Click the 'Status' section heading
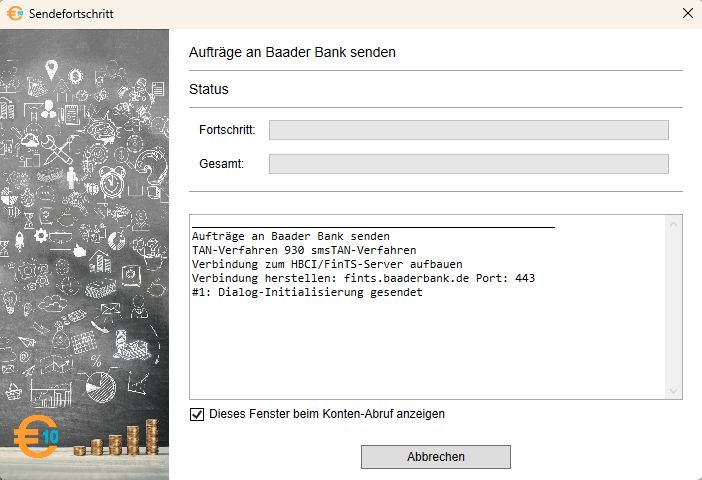702x480 pixels. (x=209, y=89)
